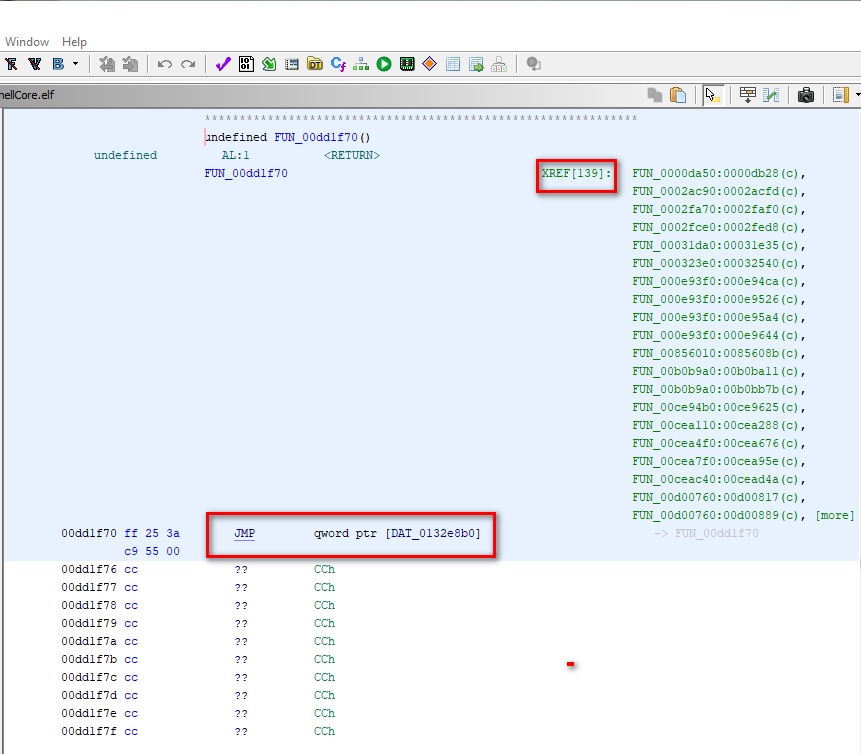Click the JMP instruction mnemonic
Image resolution: width=861 pixels, height=754 pixels.
[x=244, y=533]
